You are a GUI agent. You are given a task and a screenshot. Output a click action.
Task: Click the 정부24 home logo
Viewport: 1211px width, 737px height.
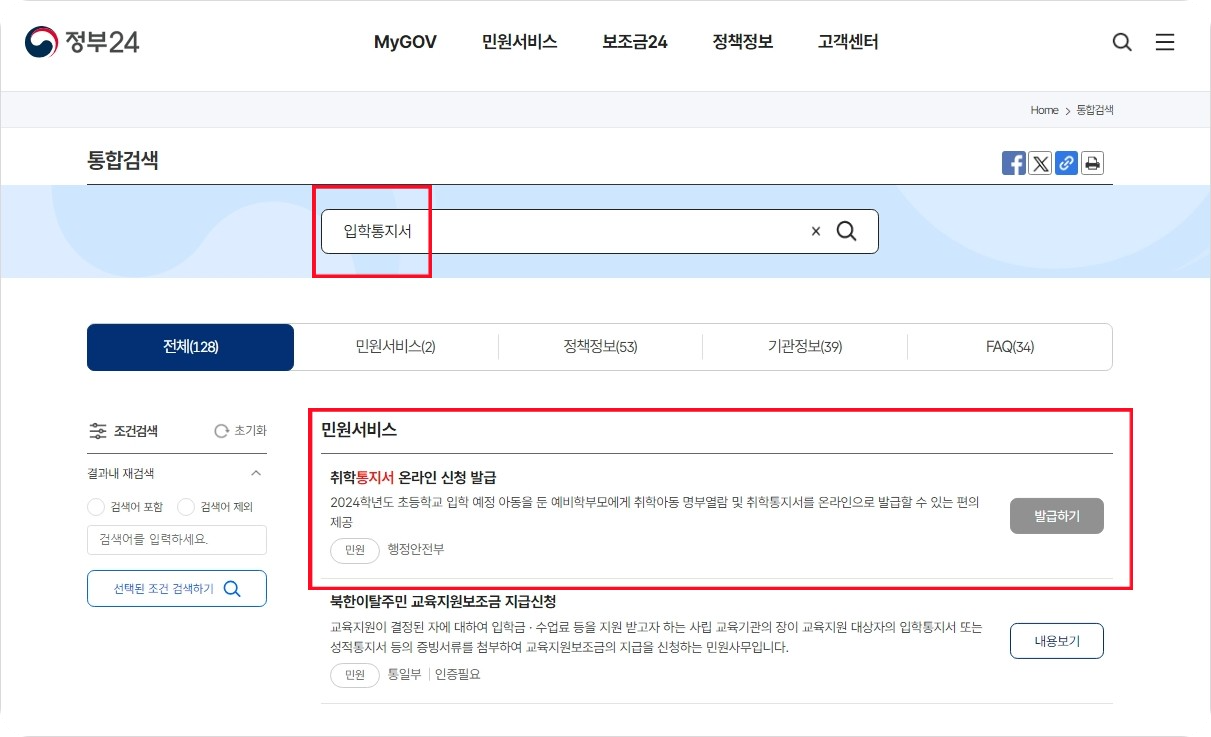83,42
